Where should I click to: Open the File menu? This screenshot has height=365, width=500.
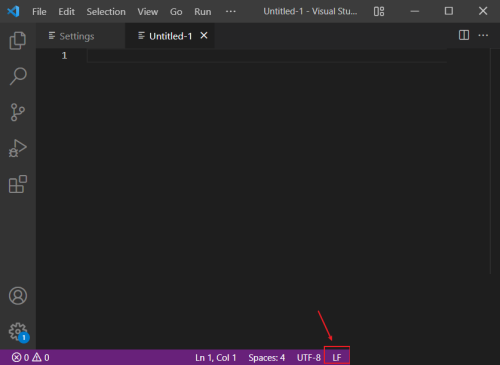click(x=39, y=12)
